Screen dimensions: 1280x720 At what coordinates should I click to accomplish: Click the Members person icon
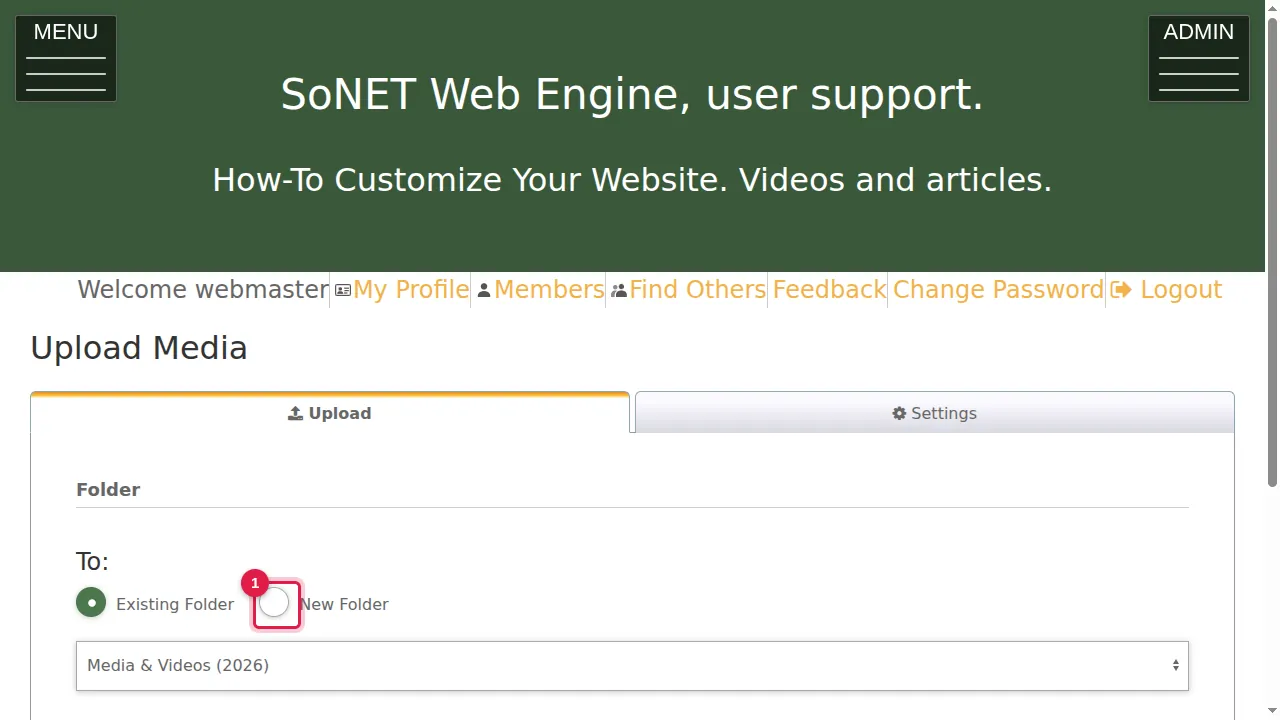(x=484, y=290)
